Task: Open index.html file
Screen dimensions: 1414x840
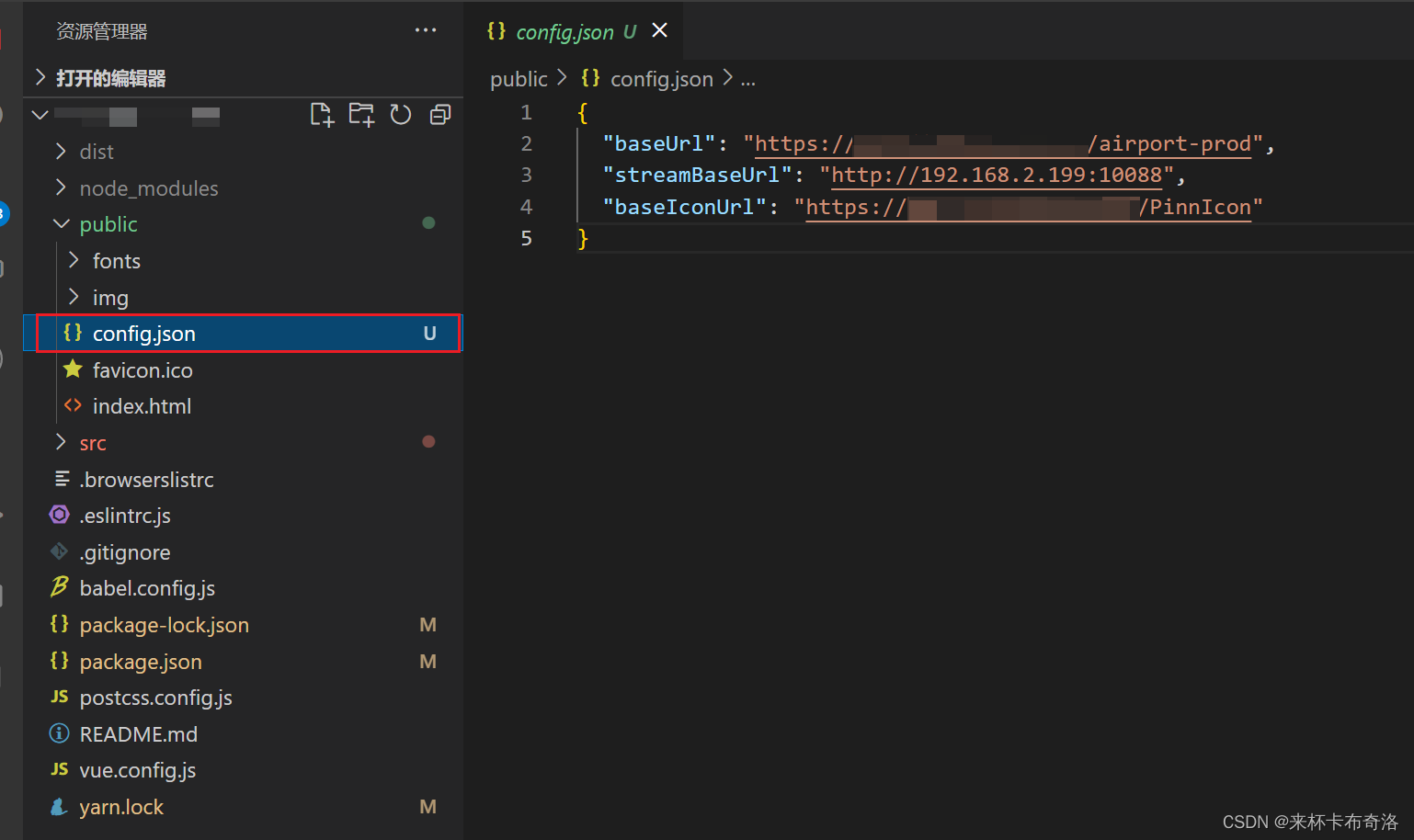Action: pos(243,406)
